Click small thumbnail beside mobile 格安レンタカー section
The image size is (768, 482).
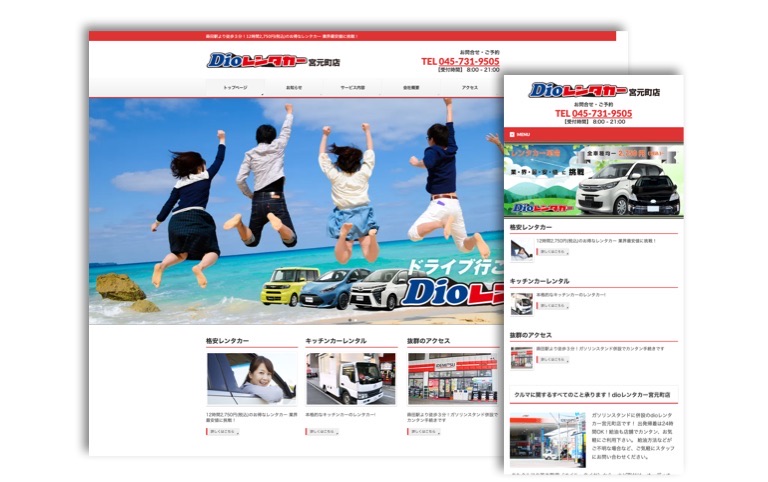pyautogui.click(x=521, y=250)
